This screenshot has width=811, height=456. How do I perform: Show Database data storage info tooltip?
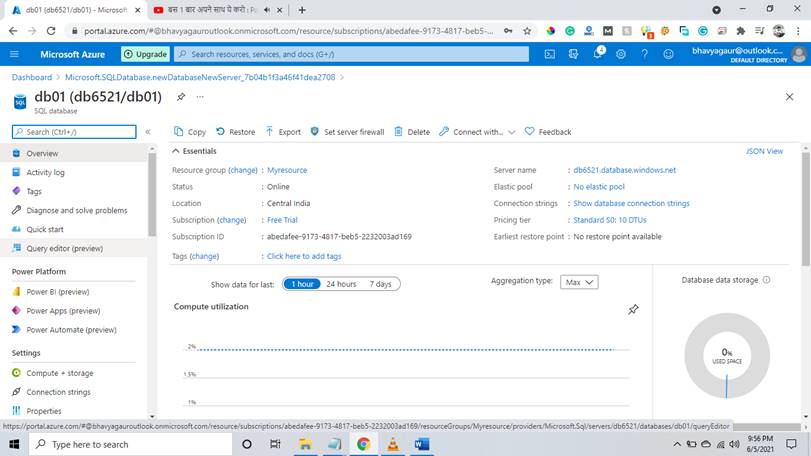coord(767,280)
